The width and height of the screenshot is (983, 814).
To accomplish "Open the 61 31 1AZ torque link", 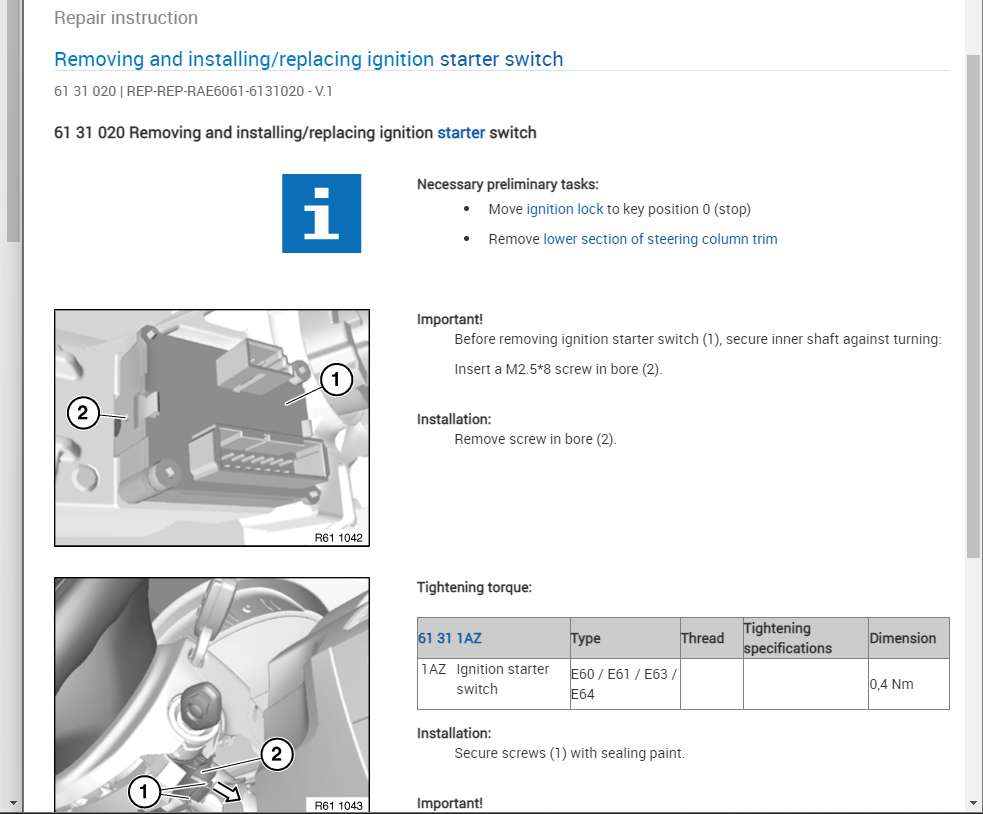I will (x=450, y=638).
